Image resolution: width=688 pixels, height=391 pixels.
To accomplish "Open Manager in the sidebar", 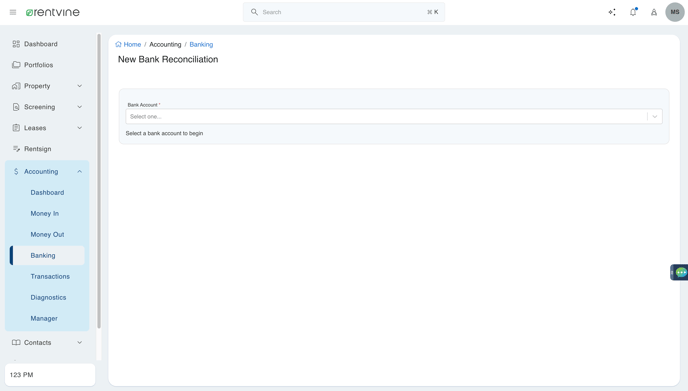I will pyautogui.click(x=44, y=319).
